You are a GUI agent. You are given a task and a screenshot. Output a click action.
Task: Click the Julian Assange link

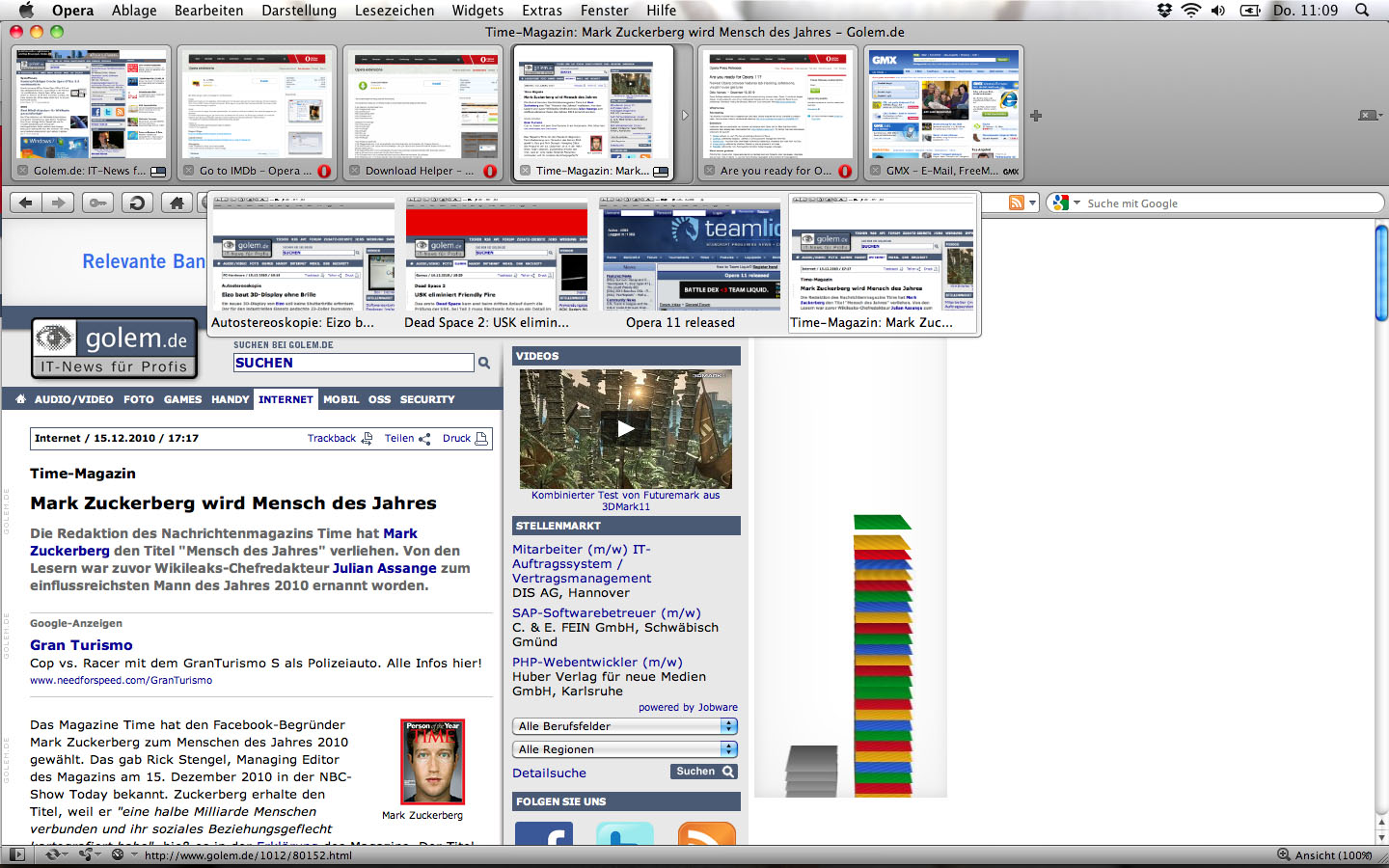[x=384, y=568]
